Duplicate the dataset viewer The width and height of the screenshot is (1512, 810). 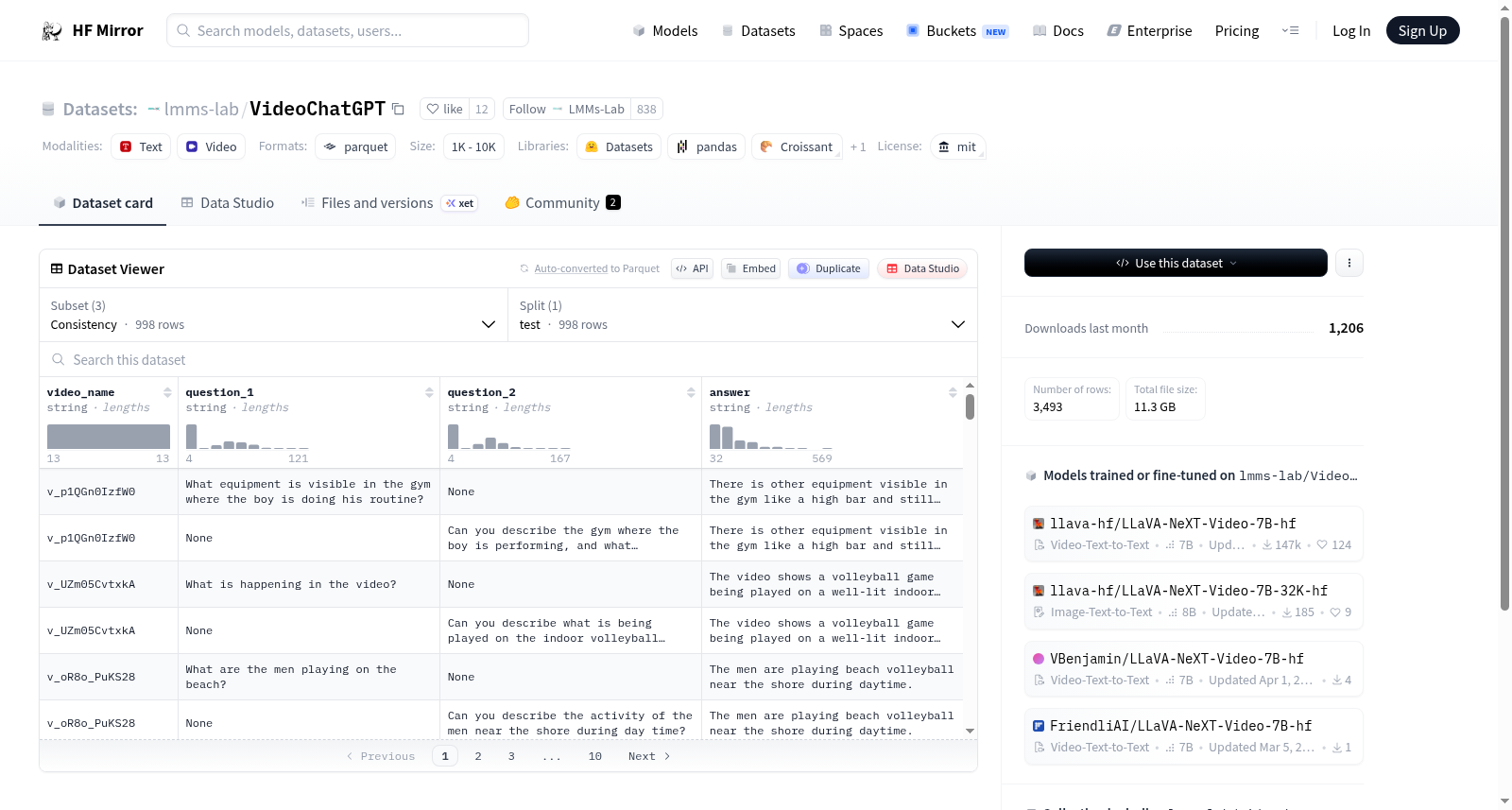pyautogui.click(x=828, y=268)
